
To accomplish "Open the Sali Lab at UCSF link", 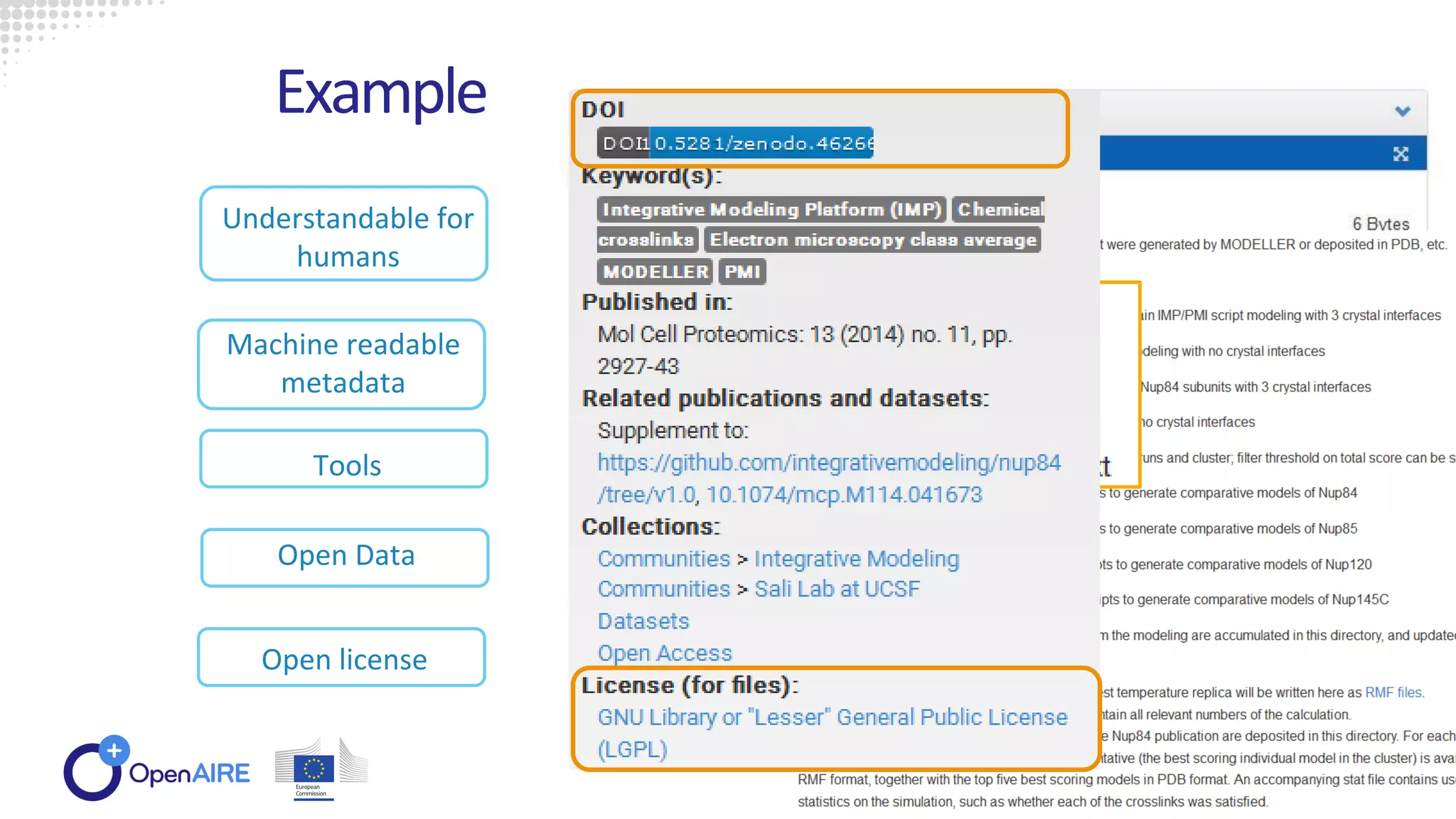I will 837,589.
